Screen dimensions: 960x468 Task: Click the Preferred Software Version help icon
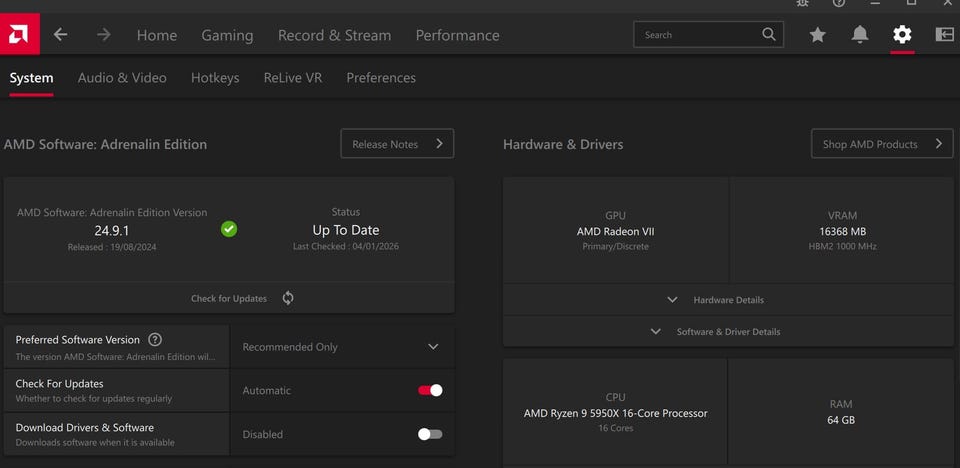155,340
